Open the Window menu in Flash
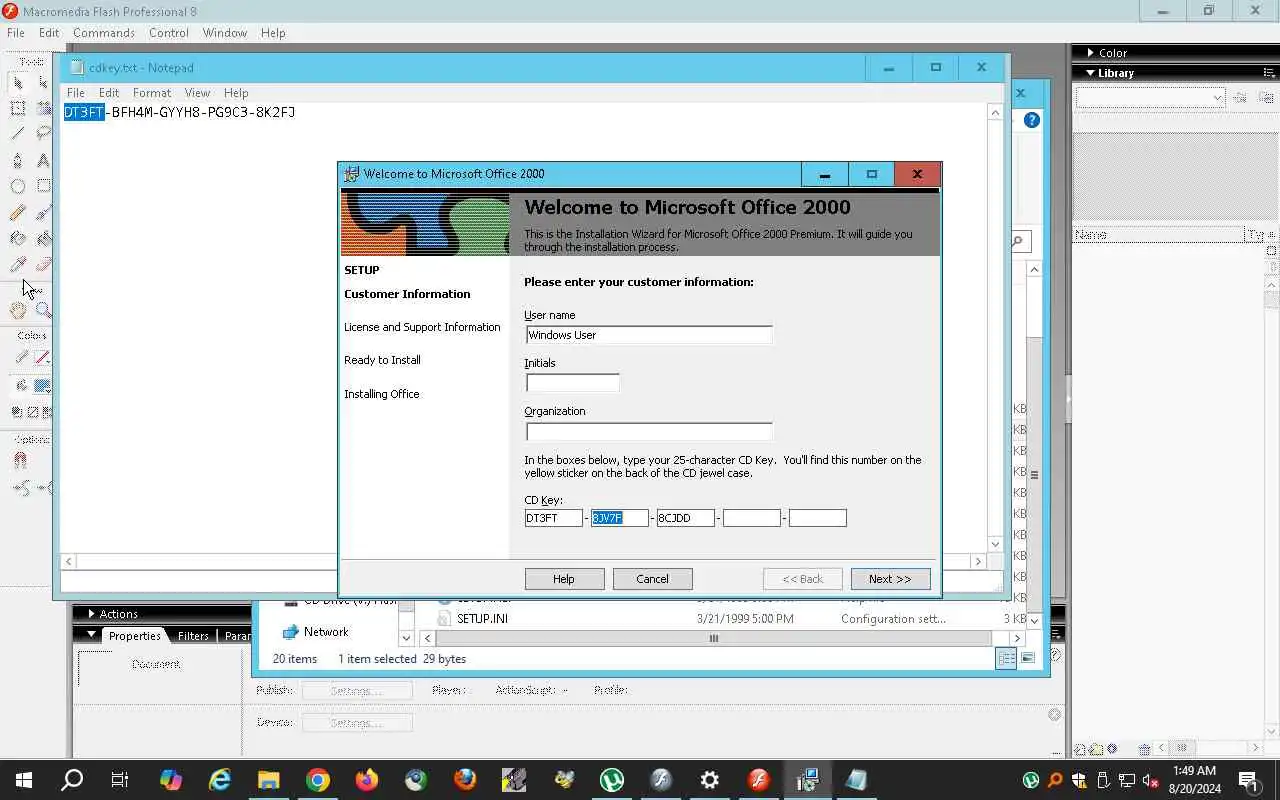 pyautogui.click(x=225, y=33)
